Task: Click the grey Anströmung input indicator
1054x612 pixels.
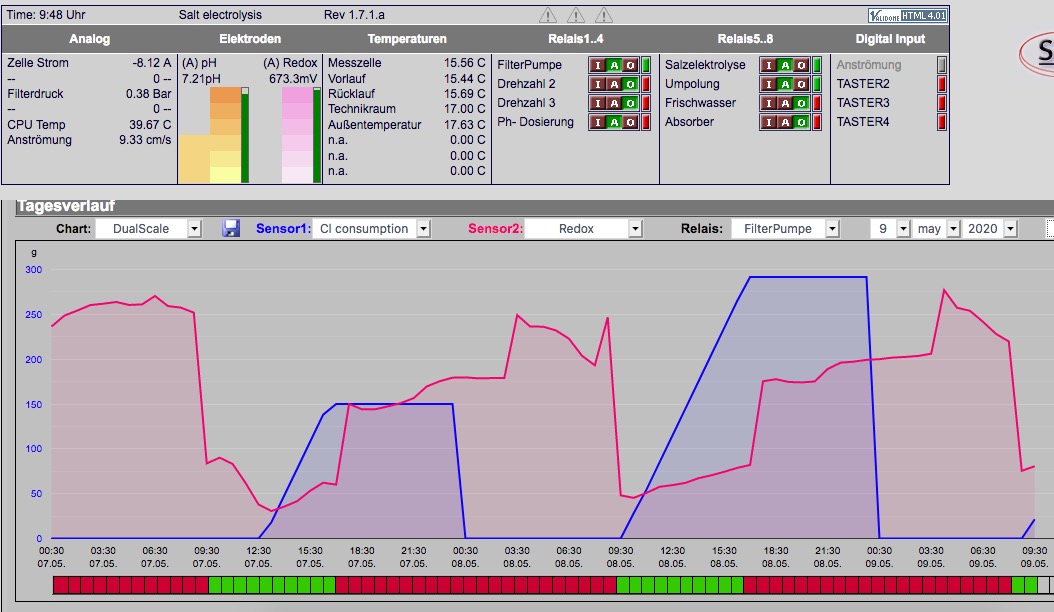Action: 942,65
